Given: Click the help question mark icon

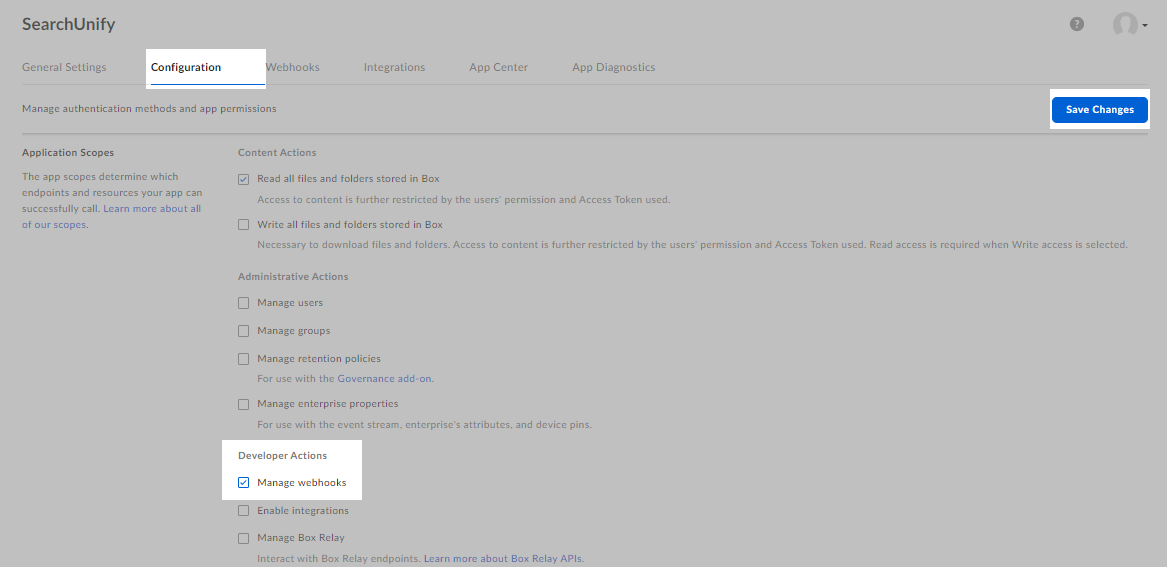Looking at the screenshot, I should point(1077,24).
